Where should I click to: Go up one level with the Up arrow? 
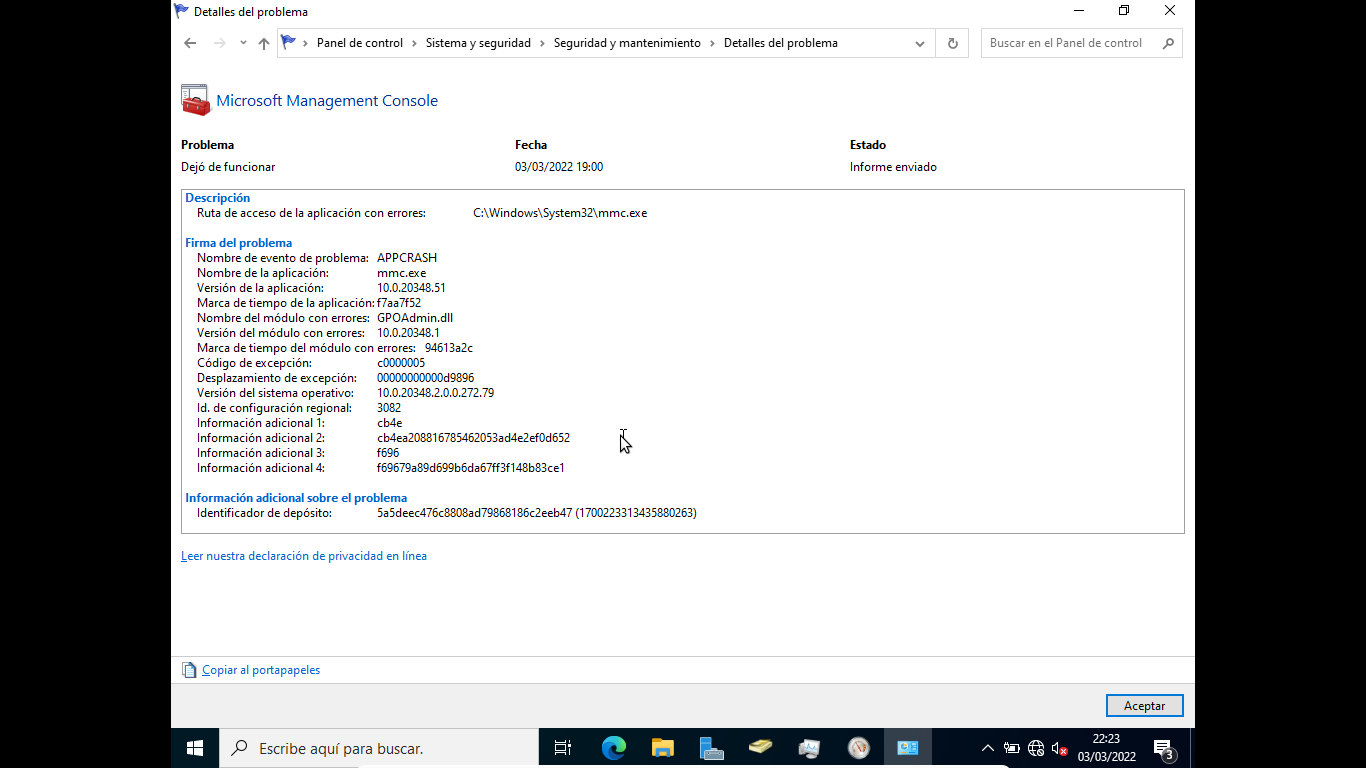[264, 43]
